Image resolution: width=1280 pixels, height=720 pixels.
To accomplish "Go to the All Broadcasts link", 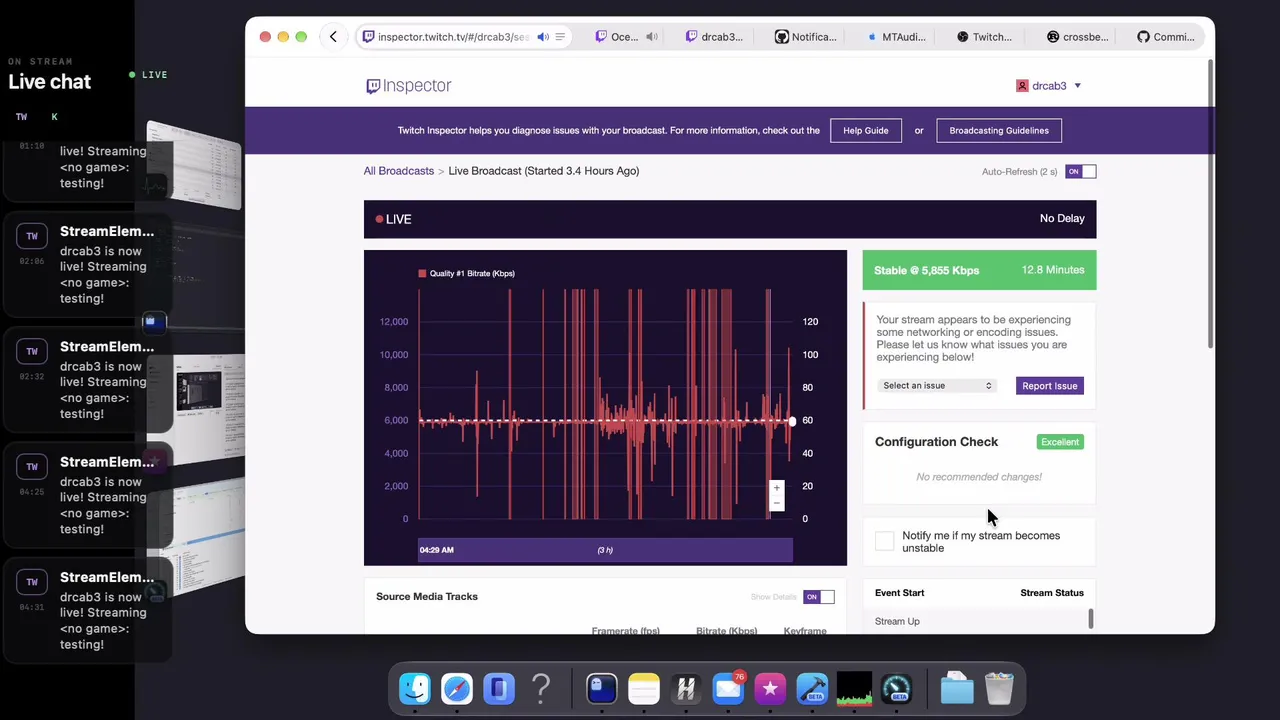I will click(399, 171).
